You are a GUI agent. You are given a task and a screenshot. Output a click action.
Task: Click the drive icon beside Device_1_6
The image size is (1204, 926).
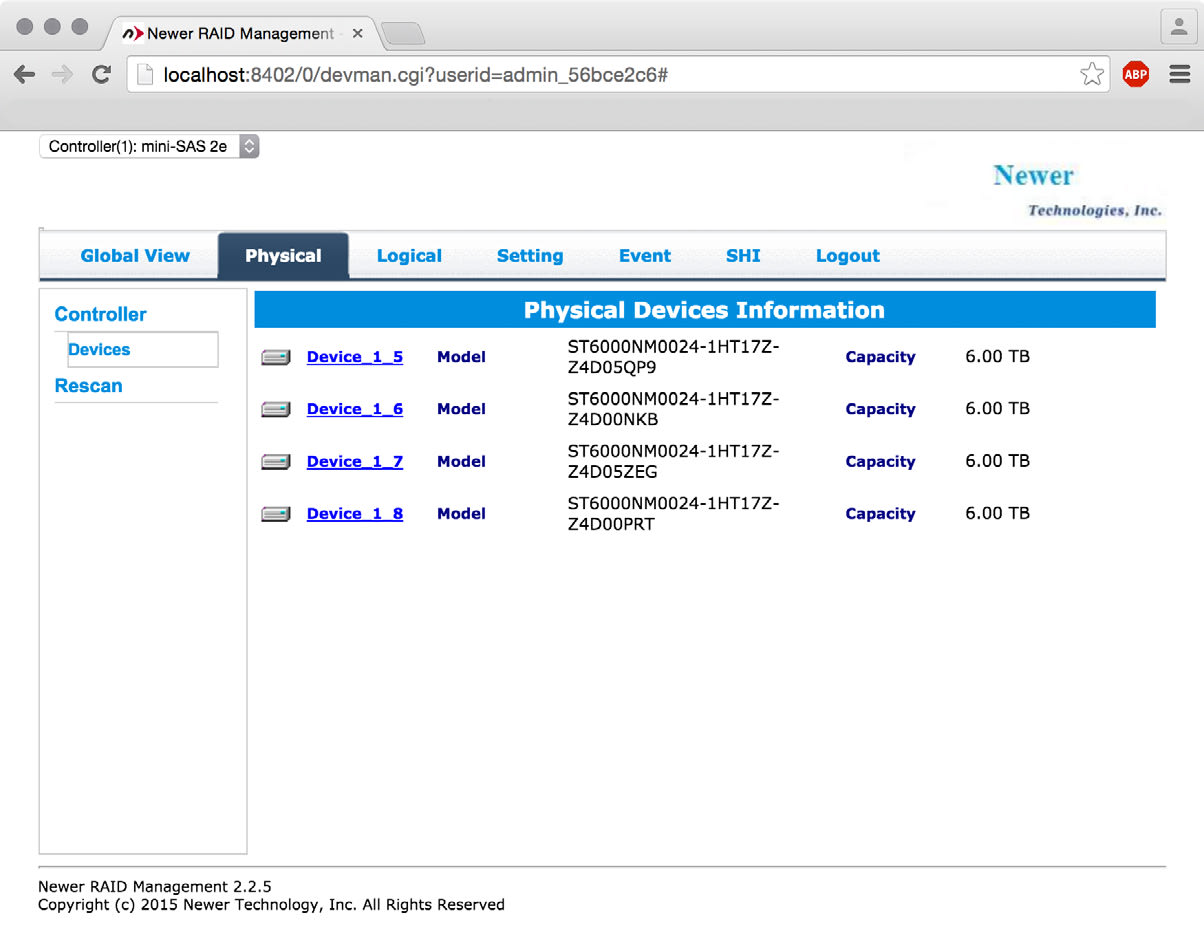[x=275, y=410]
